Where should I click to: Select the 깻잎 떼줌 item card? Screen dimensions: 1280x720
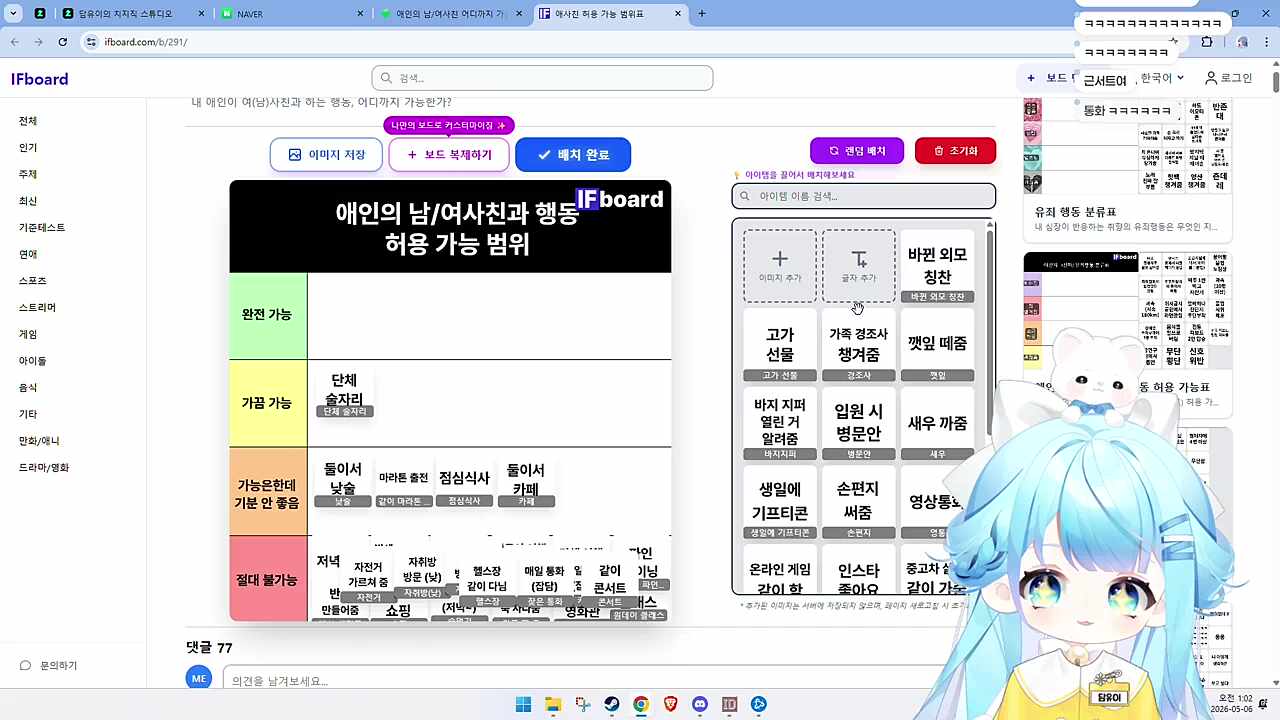[x=937, y=345]
